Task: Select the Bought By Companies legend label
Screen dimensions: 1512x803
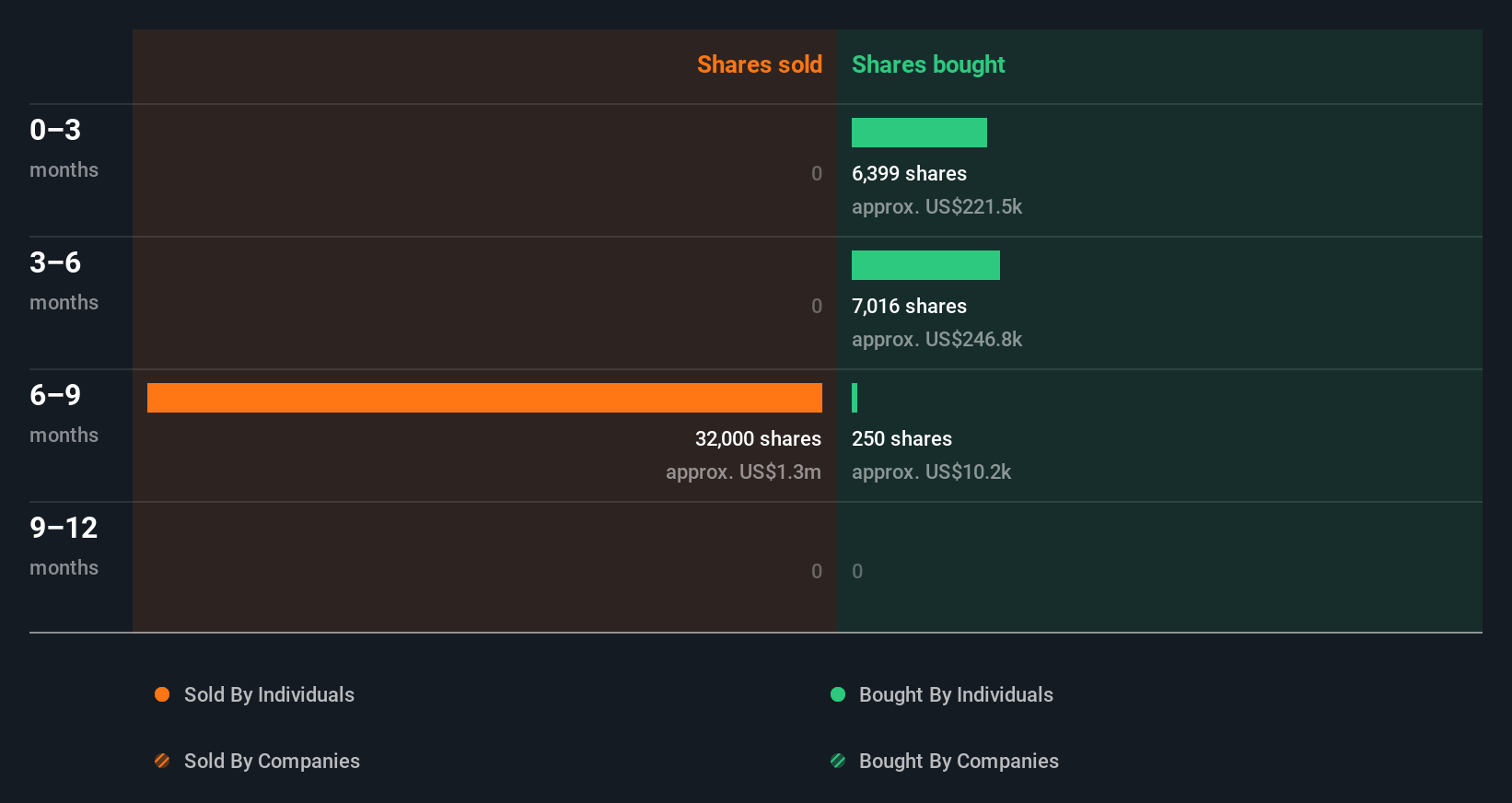Action: (959, 762)
